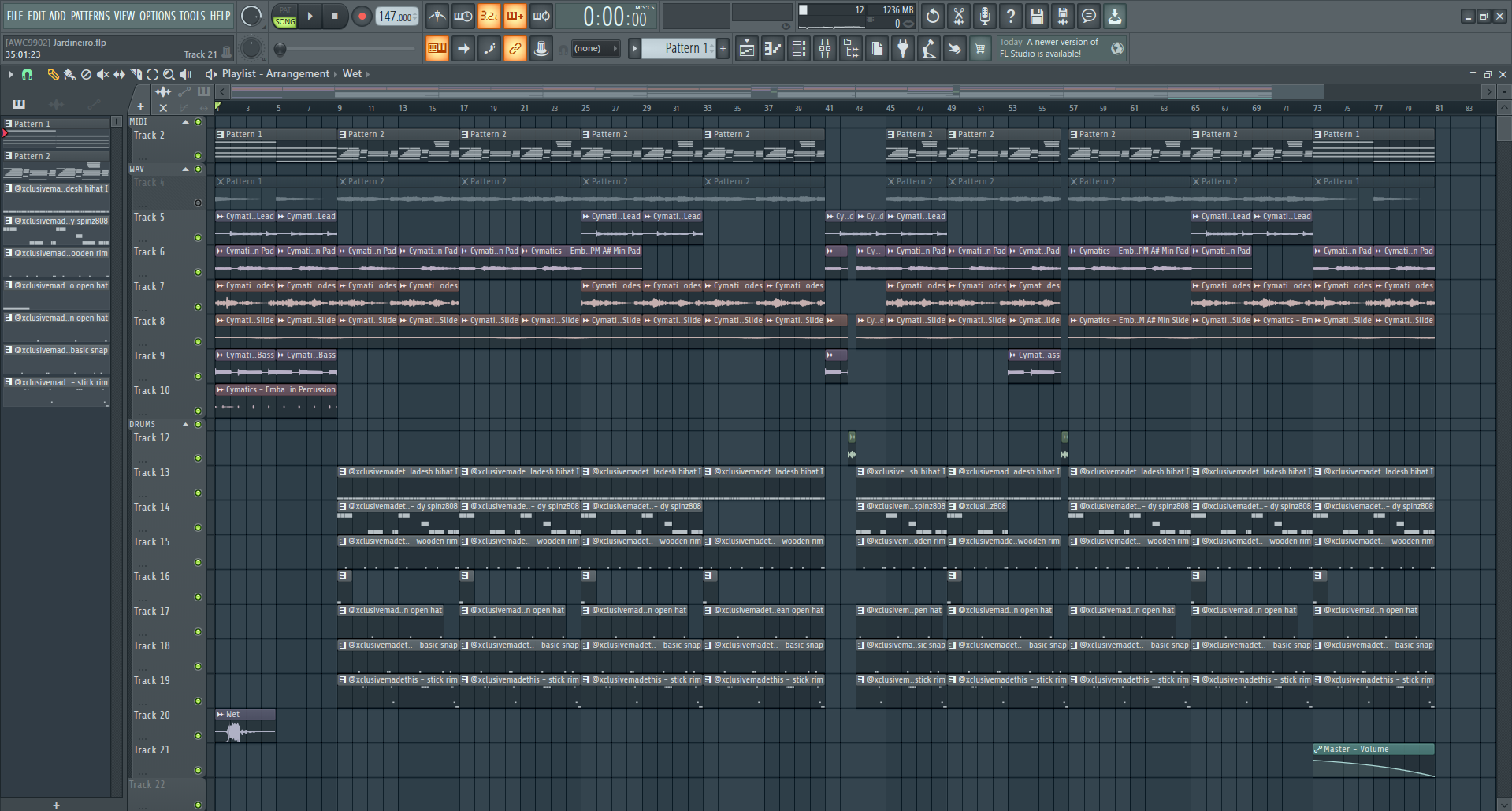This screenshot has width=1512, height=811.
Task: Open the VIEW menu
Action: click(x=124, y=16)
